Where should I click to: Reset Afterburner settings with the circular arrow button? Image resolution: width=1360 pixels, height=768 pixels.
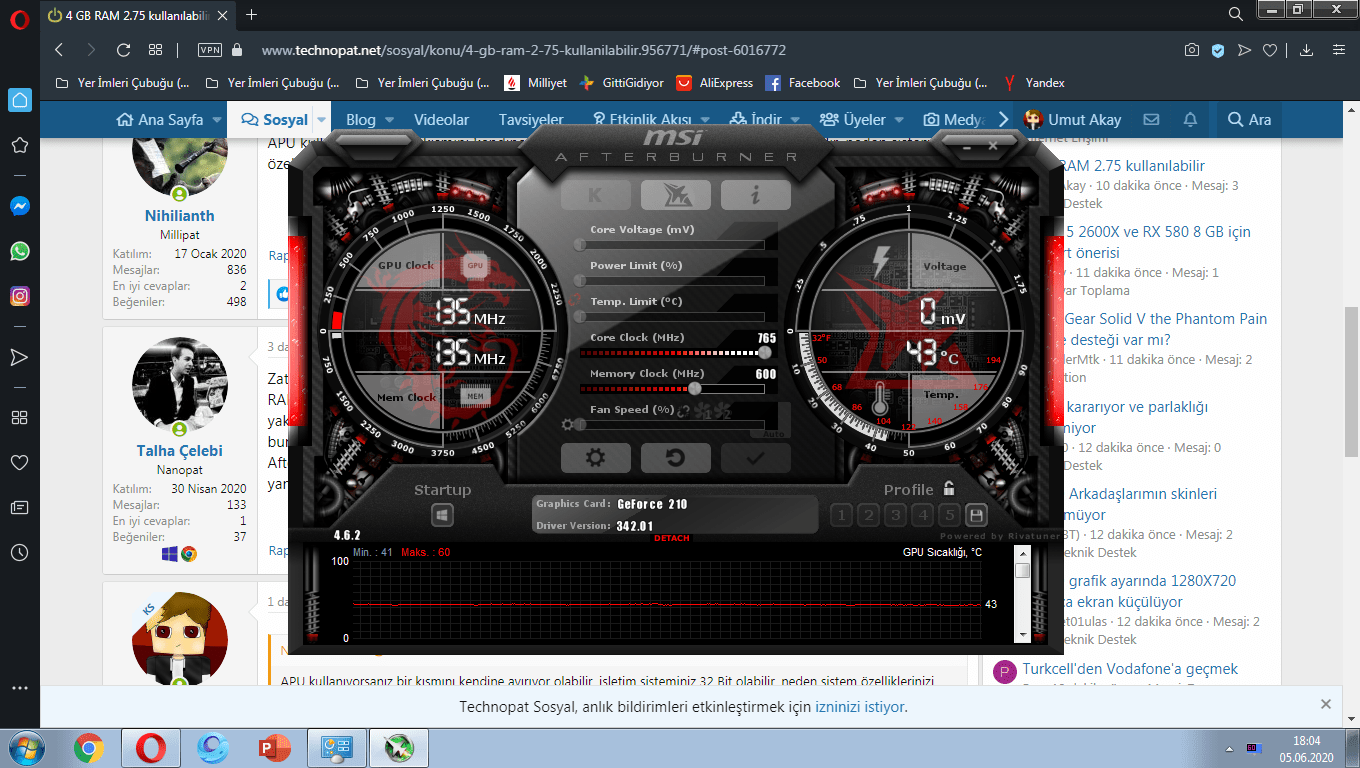coord(676,458)
